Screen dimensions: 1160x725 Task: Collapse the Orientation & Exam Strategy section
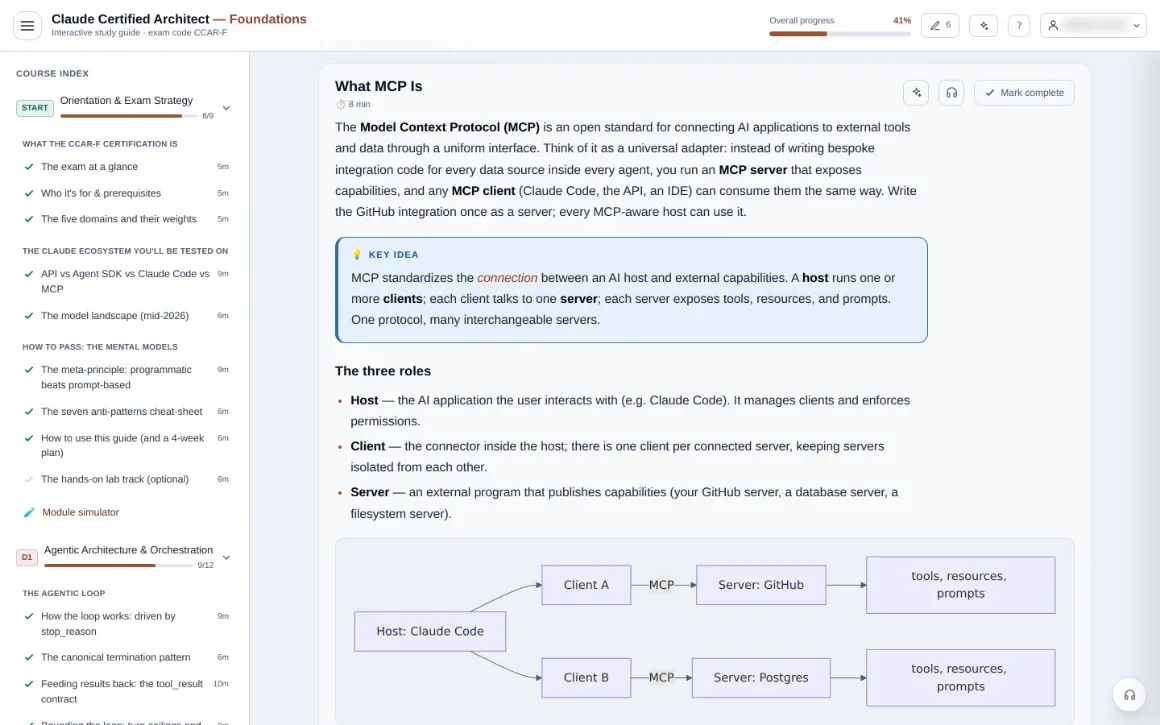coord(226,108)
